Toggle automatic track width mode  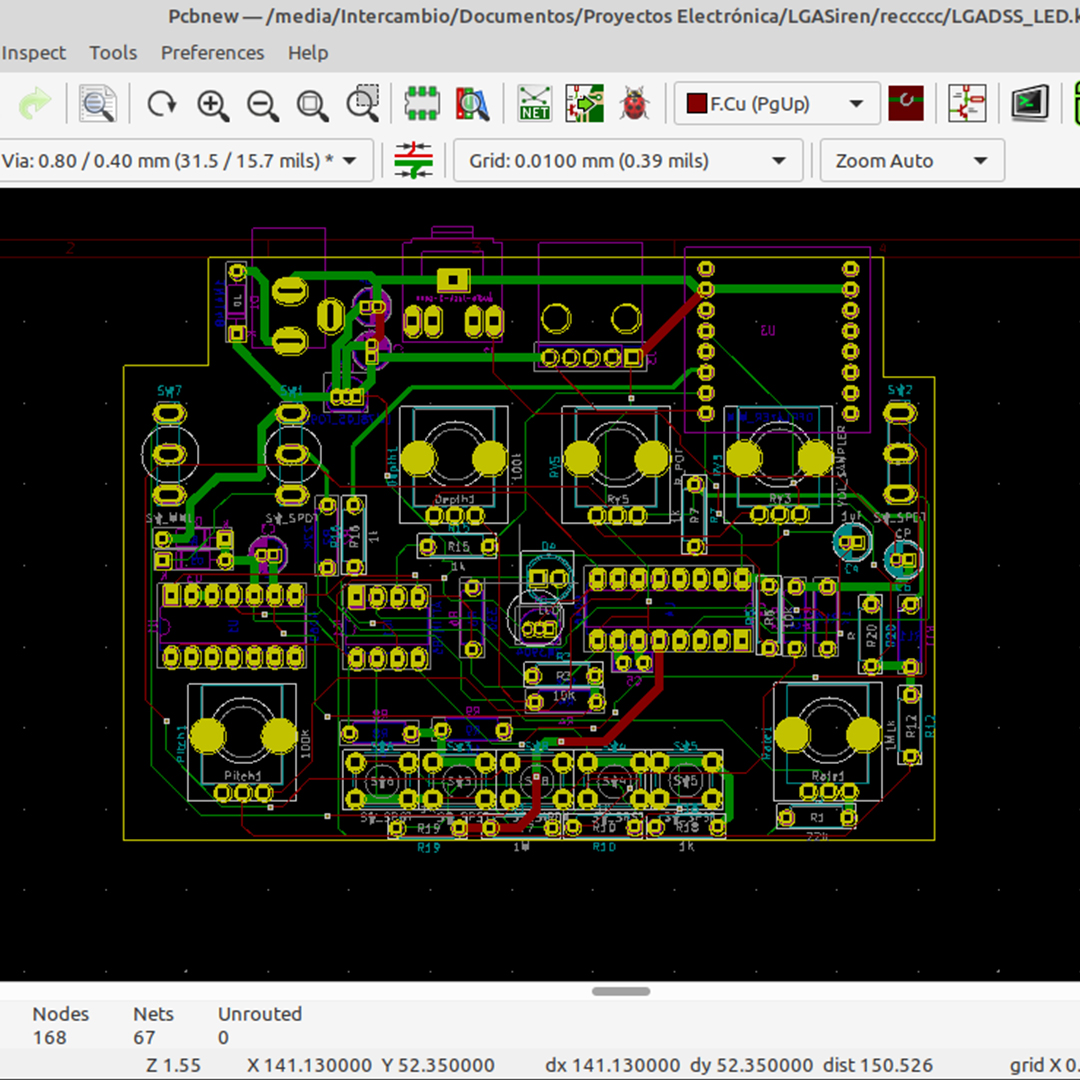413,161
